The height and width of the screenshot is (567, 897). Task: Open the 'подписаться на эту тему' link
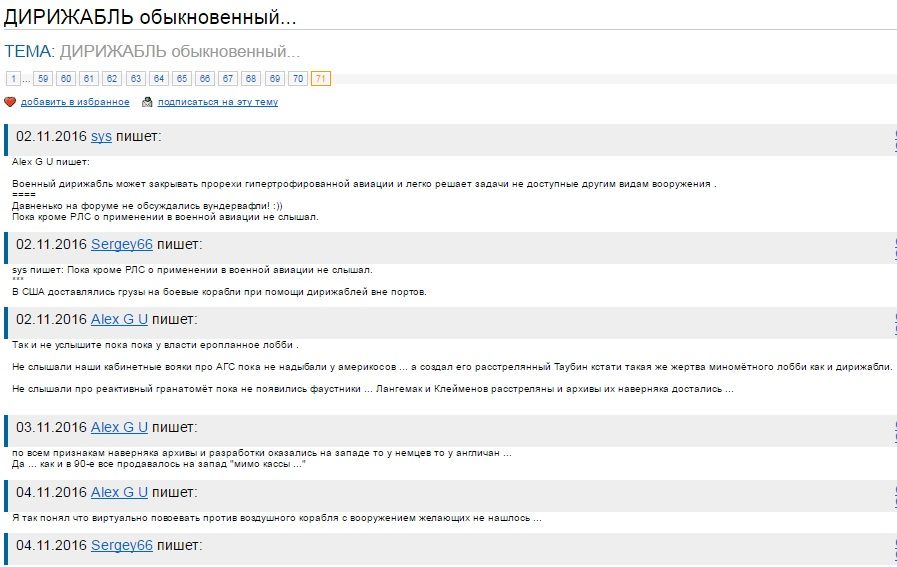click(x=218, y=102)
